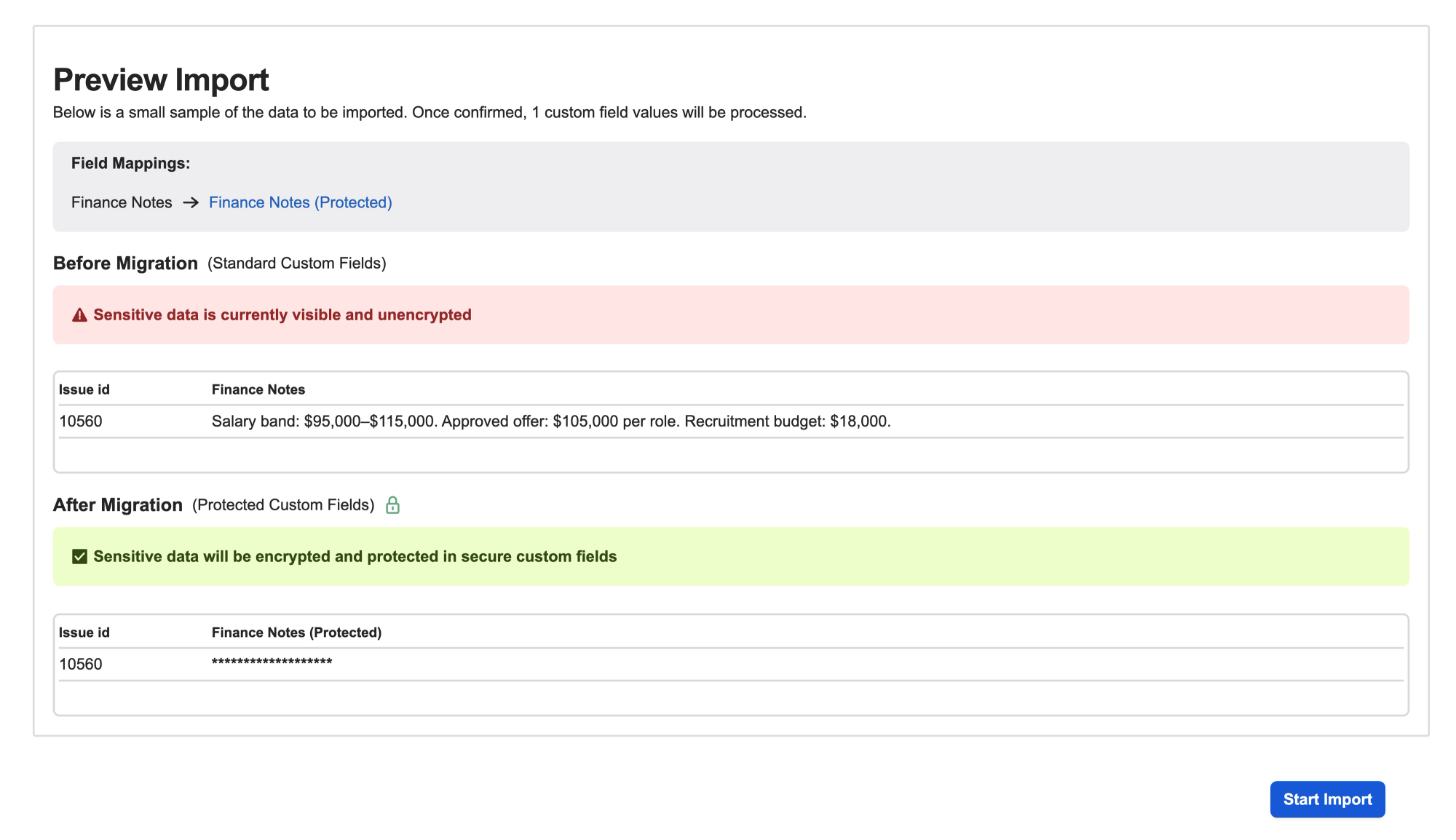Click the Start Import button

point(1327,799)
